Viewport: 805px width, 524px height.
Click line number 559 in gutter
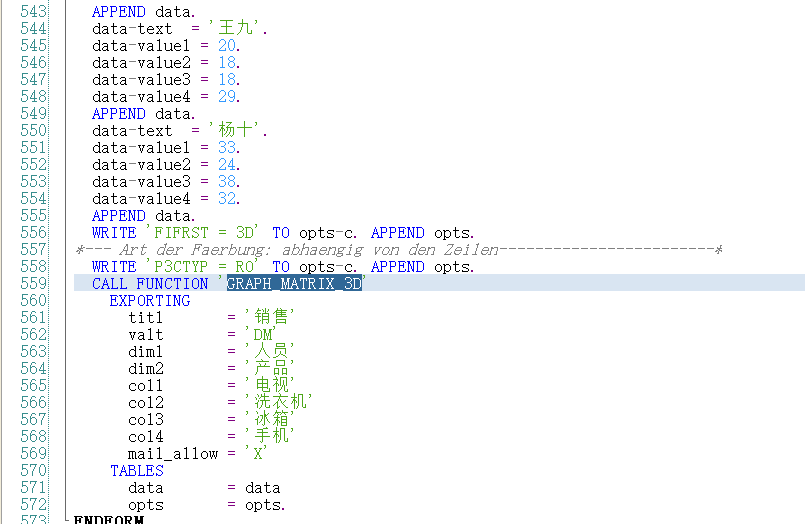(x=33, y=283)
